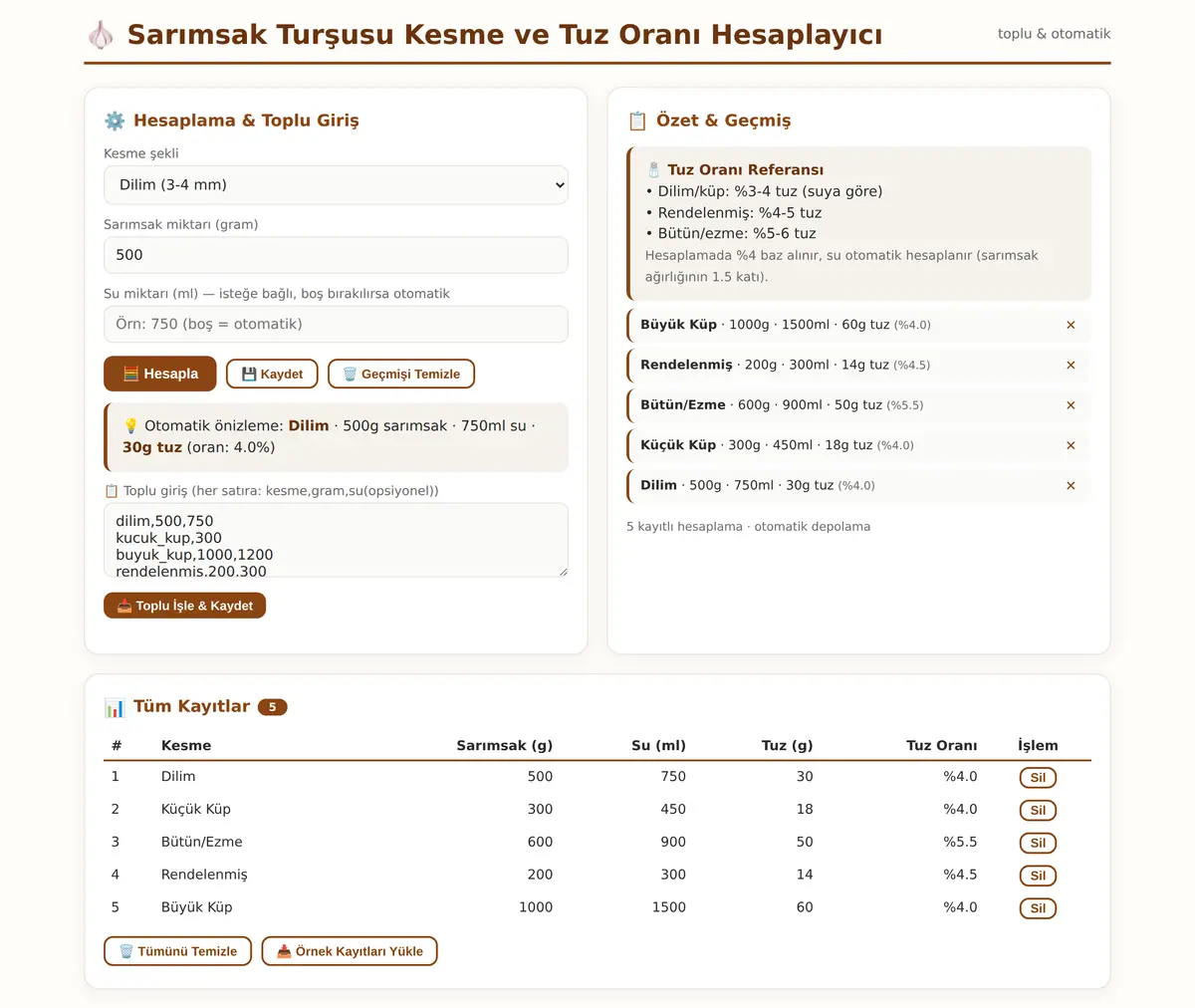This screenshot has width=1195, height=1008.
Task: Click the Dilim 500g history entry text
Action: pos(758,485)
